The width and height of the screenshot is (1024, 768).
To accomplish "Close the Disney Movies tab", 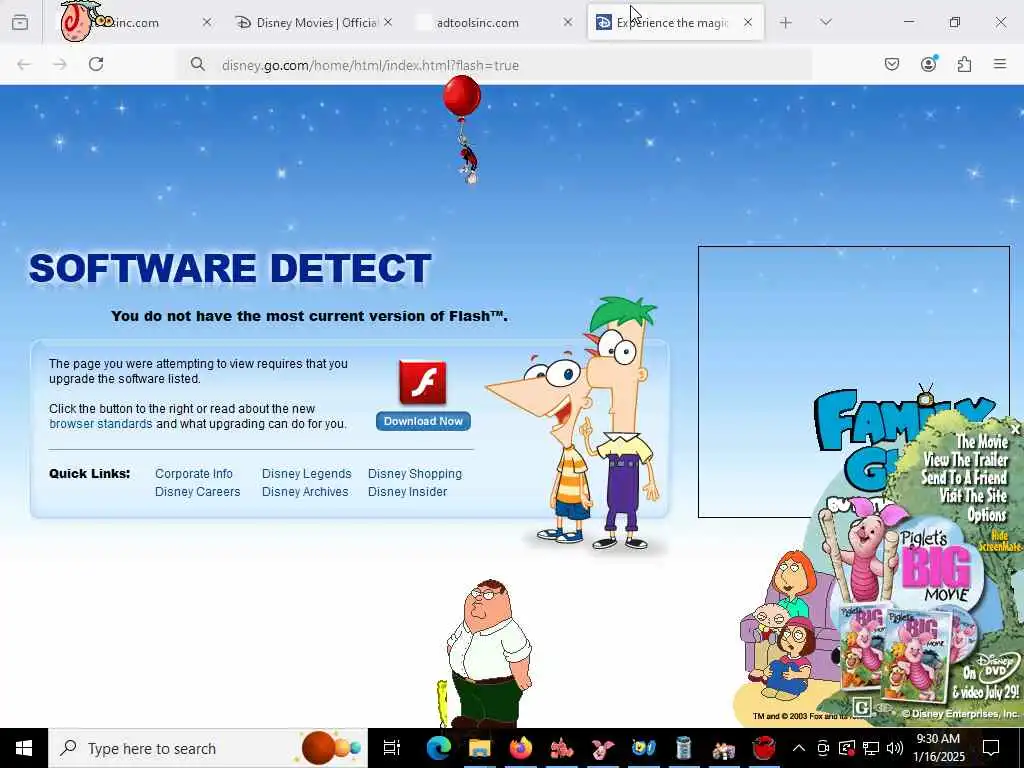I will [x=388, y=23].
